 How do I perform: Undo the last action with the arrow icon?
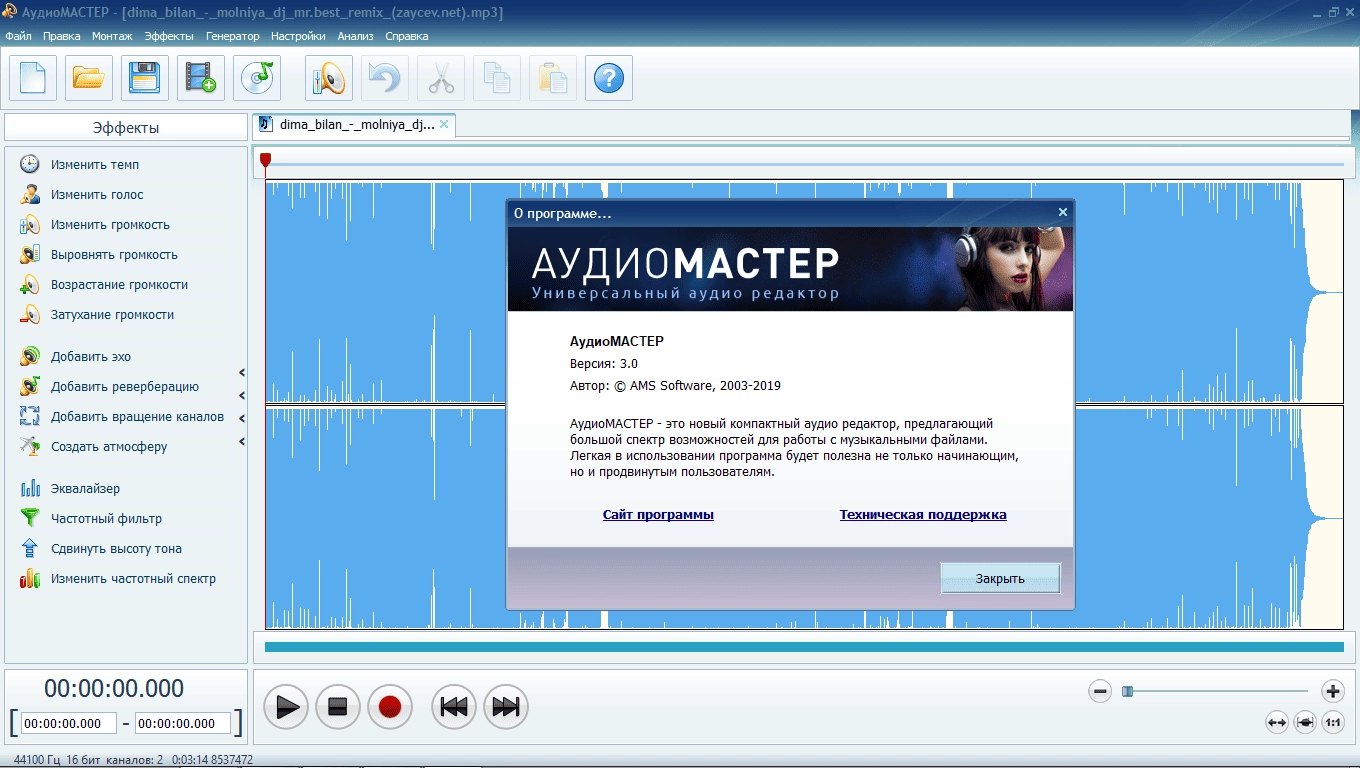(385, 78)
